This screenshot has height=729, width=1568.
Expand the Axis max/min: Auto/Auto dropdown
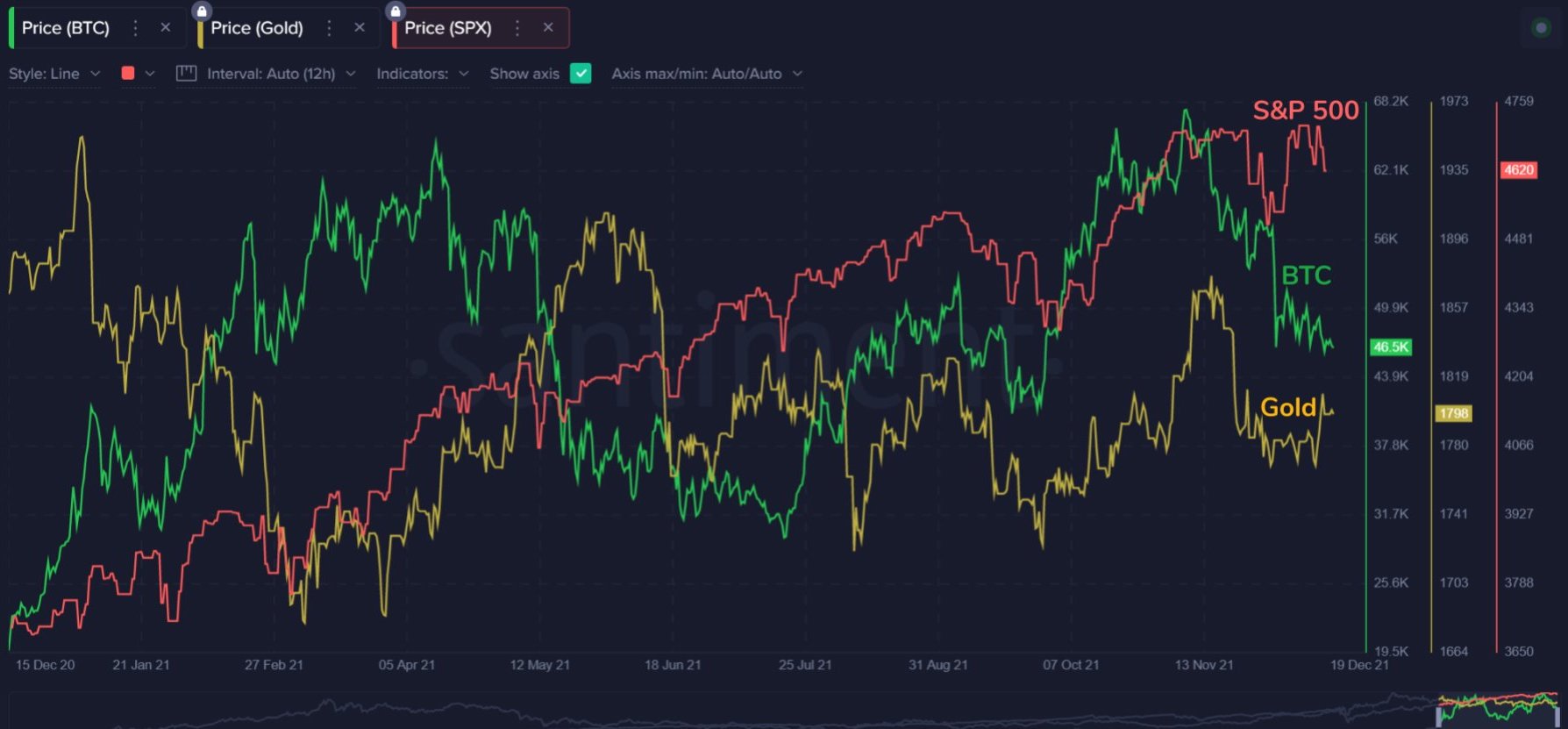click(706, 74)
